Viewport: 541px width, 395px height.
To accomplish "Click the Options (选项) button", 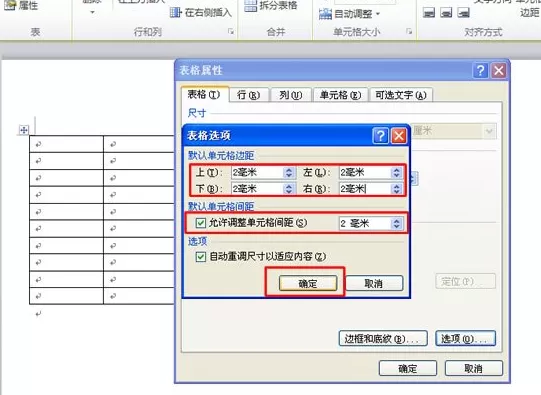I will tap(465, 338).
